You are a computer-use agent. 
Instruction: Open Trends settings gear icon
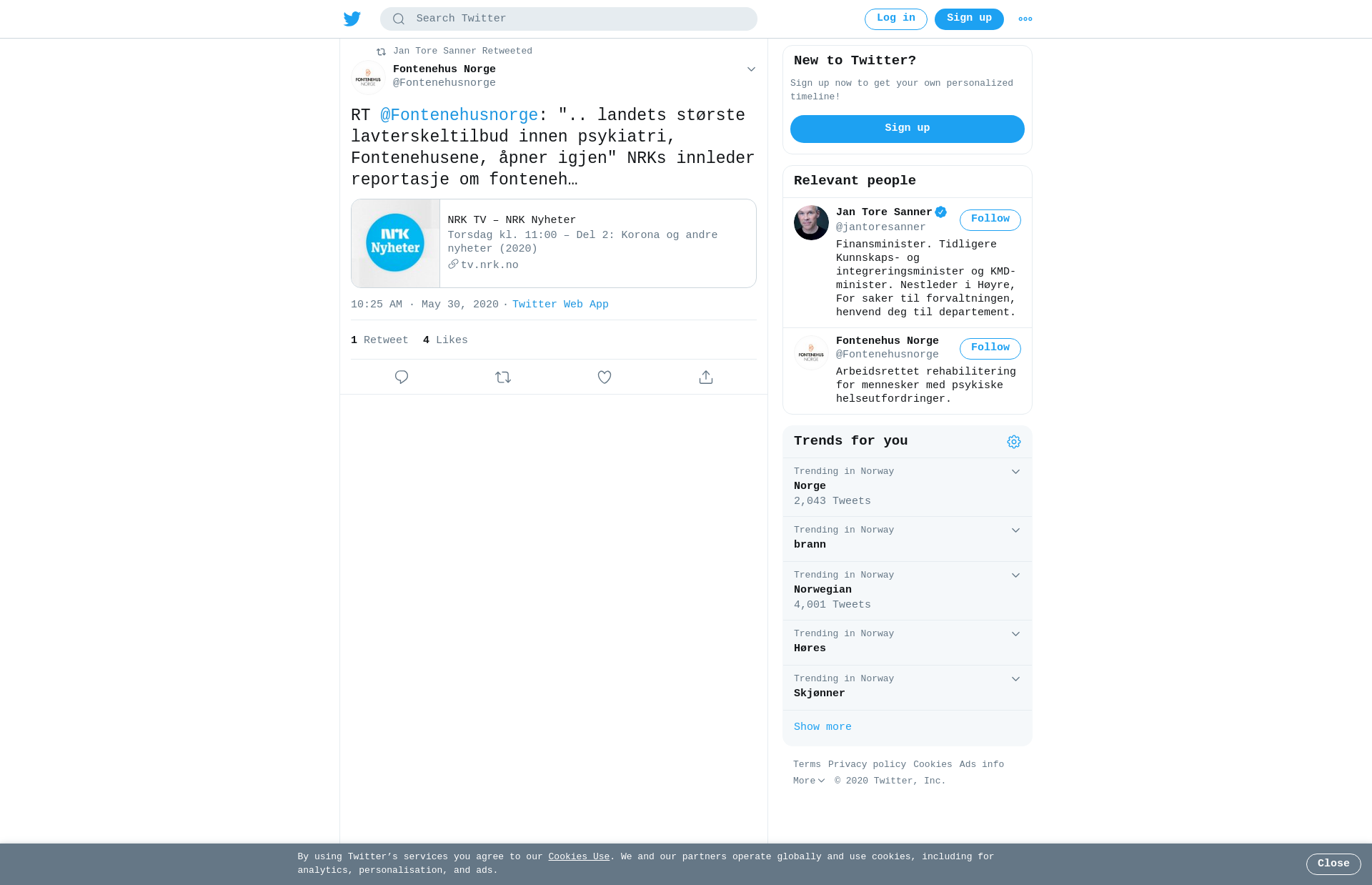(x=1014, y=442)
